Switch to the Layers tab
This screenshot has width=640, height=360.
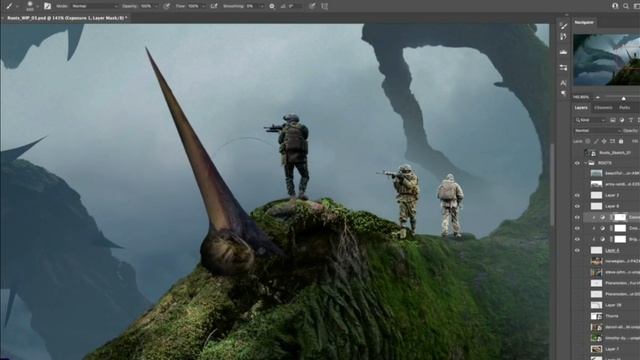point(581,108)
